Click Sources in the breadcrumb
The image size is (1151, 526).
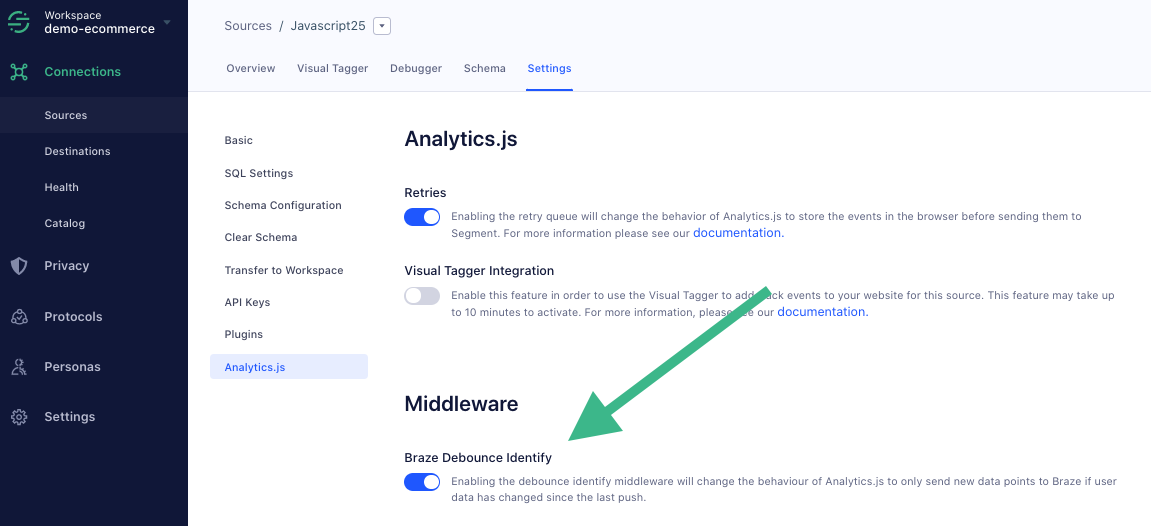[x=248, y=26]
